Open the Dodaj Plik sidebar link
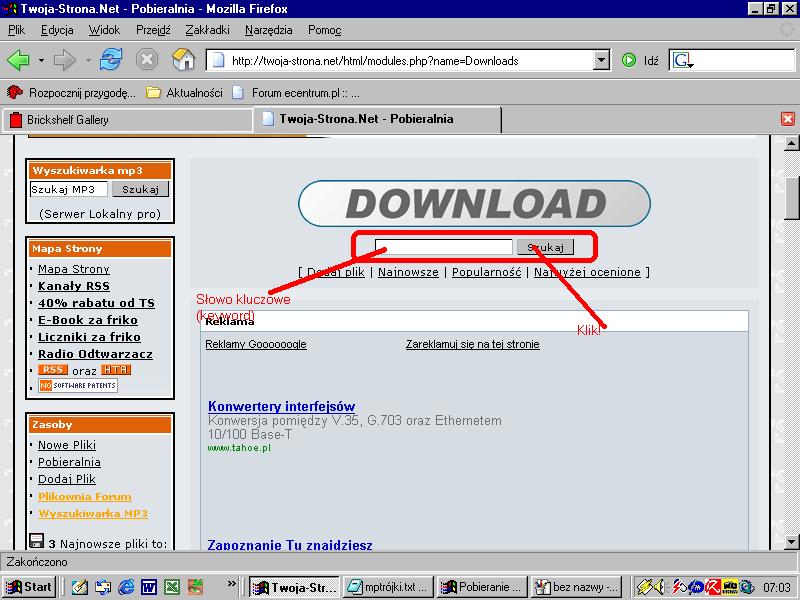Viewport: 800px width, 600px height. 67,479
